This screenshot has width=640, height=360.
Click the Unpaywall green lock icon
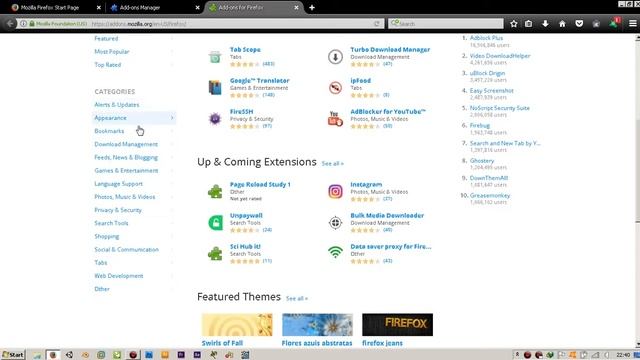pos(215,222)
